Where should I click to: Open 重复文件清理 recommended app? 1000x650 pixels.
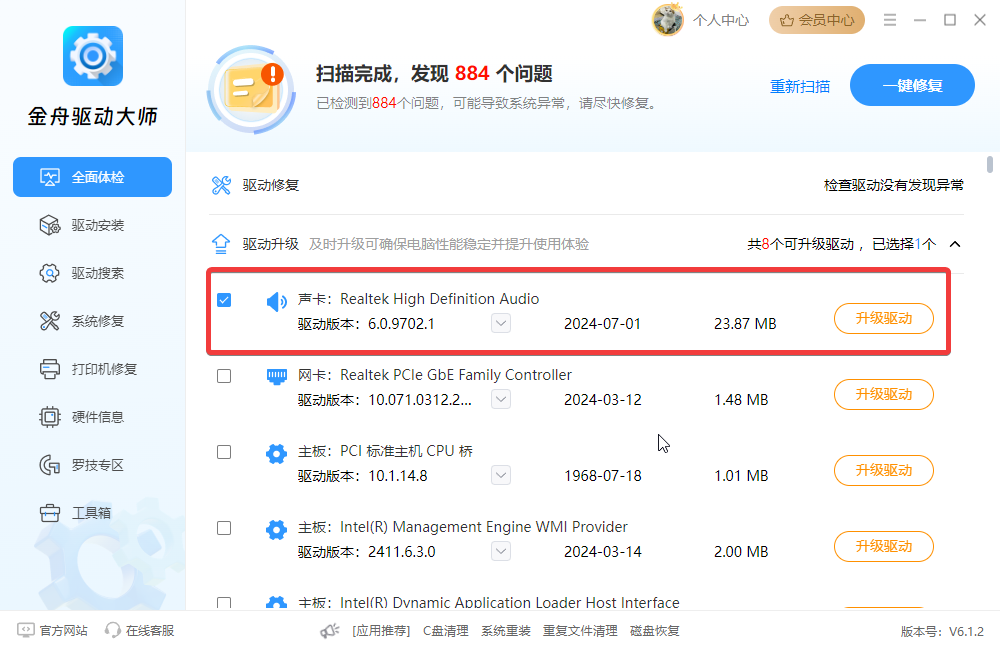(580, 631)
